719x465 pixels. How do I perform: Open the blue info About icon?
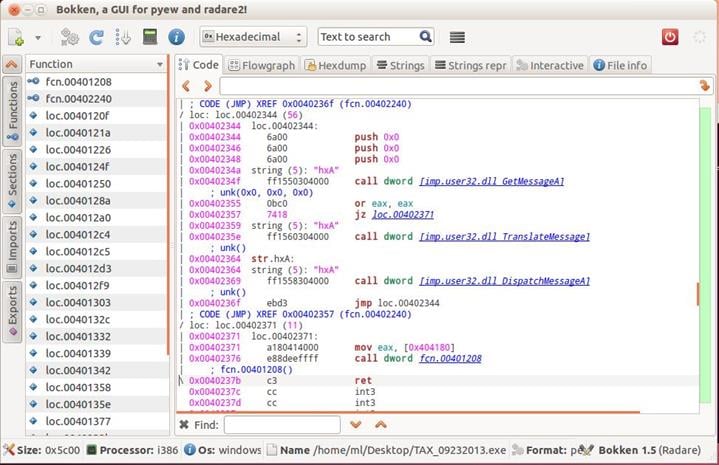tap(177, 37)
